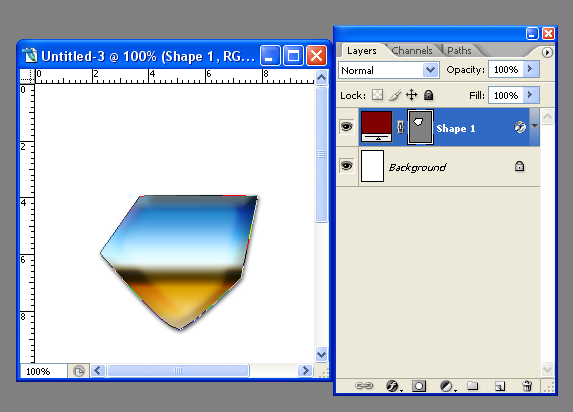Maximize the Untitled-3 document window
Viewport: 573px width, 412px height.
[x=293, y=56]
